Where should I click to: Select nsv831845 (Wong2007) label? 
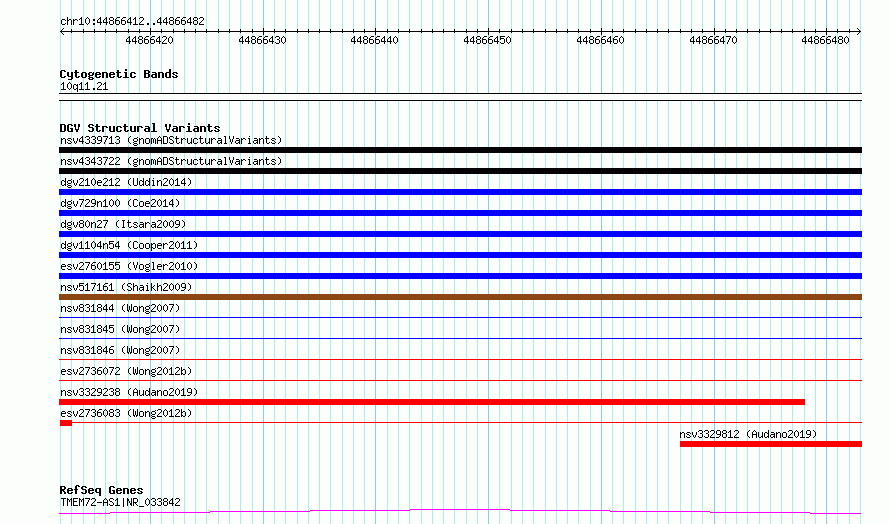tap(120, 329)
